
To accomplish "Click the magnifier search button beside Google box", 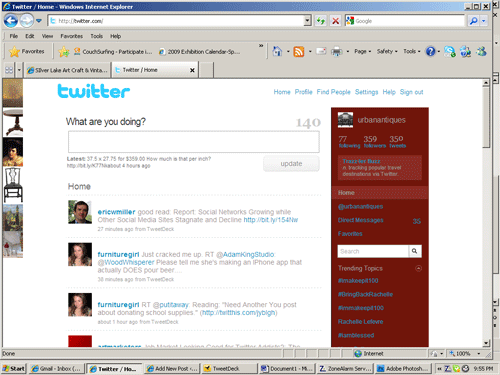I will click(473, 21).
